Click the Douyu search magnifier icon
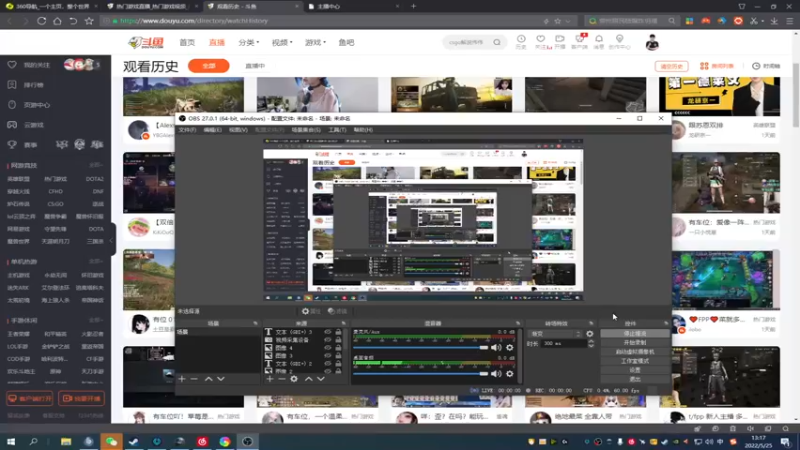The height and width of the screenshot is (450, 800). (x=497, y=42)
